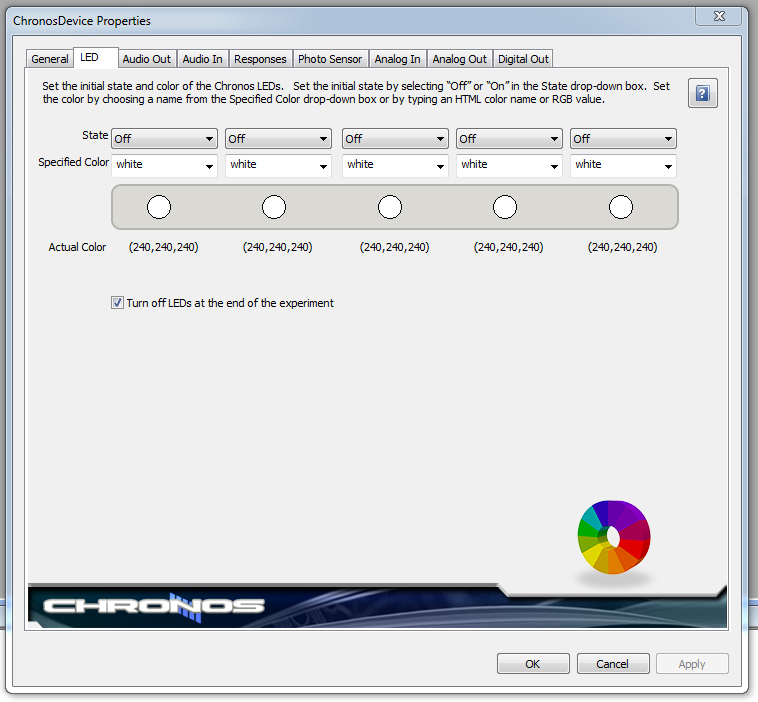Toggle Turn off LEDs at end checkbox
This screenshot has height=702, width=758.
117,303
